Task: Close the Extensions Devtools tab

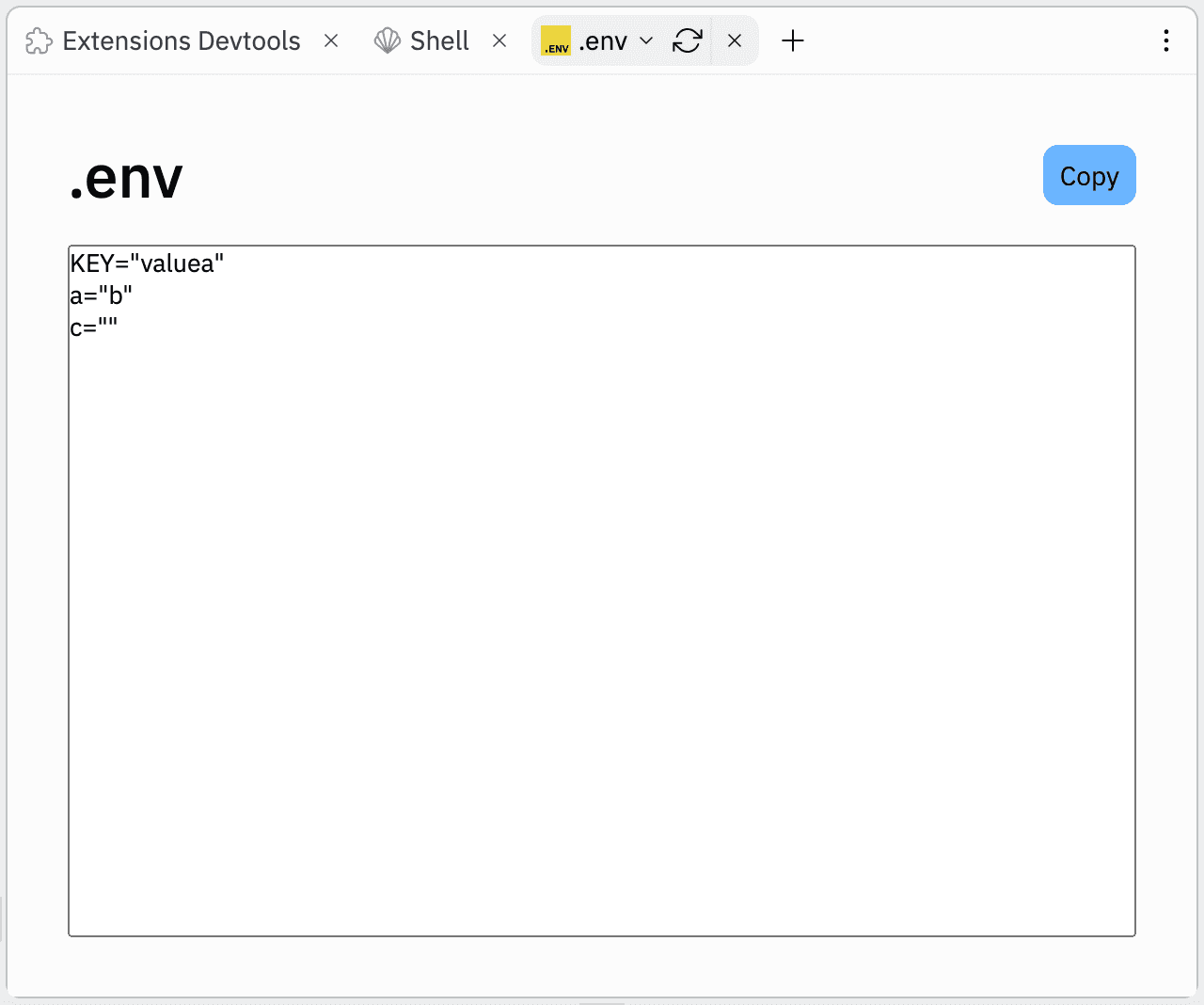Action: [x=331, y=41]
